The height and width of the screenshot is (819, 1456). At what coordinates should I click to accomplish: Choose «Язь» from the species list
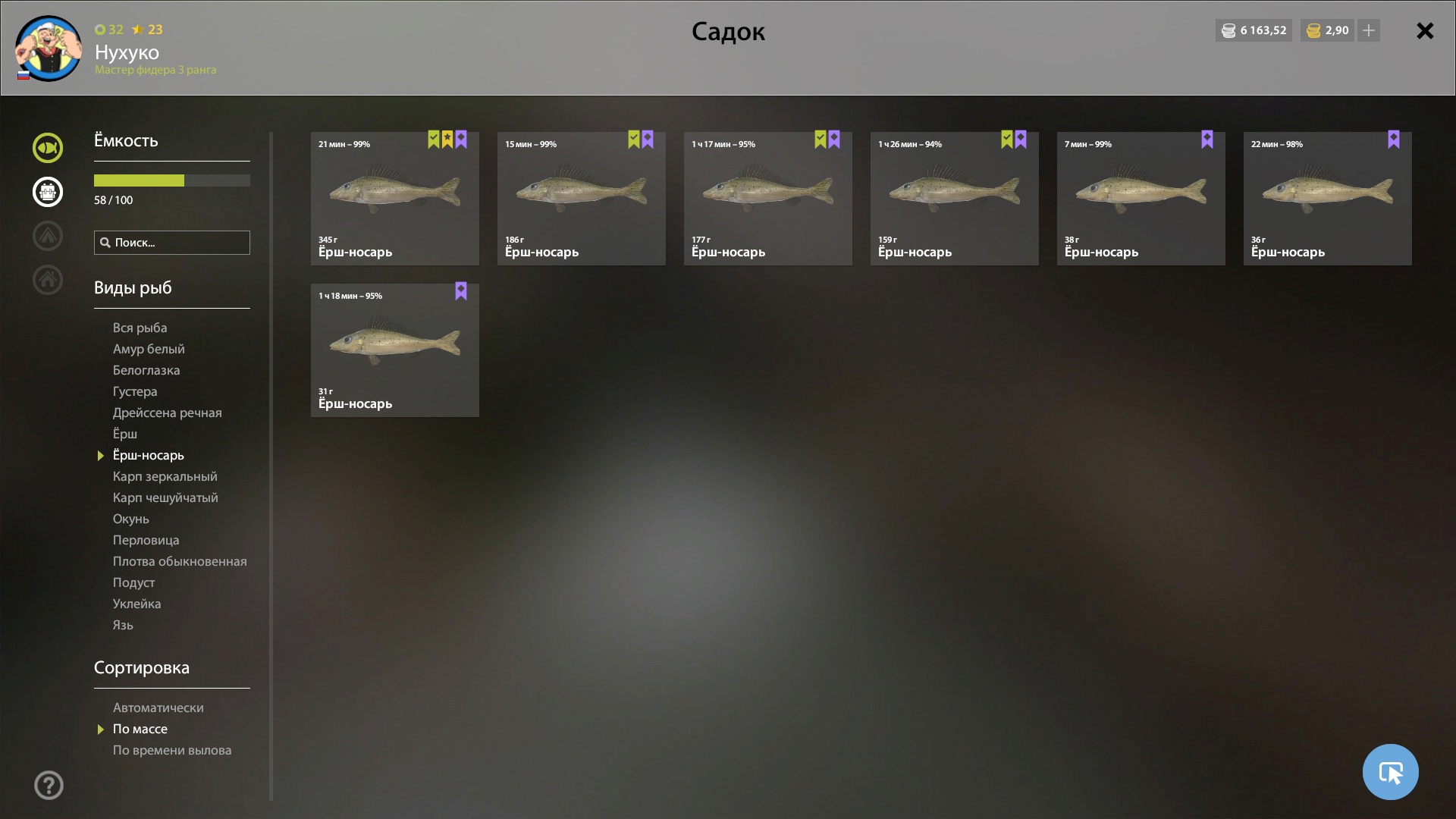123,625
